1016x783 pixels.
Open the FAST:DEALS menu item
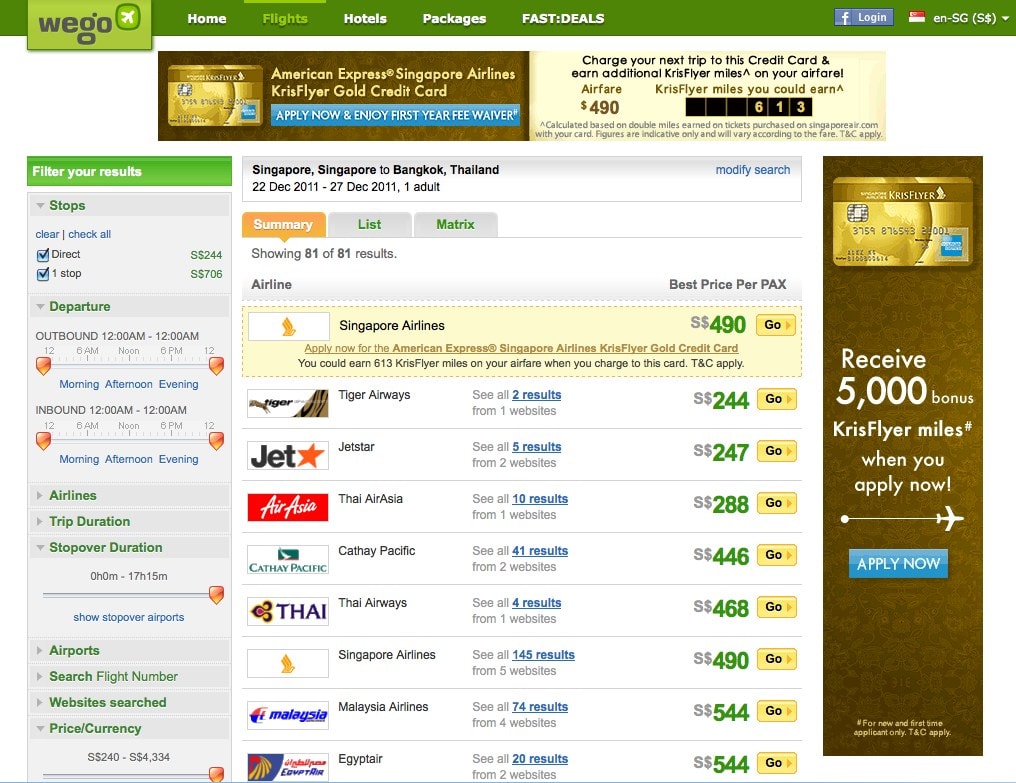563,19
